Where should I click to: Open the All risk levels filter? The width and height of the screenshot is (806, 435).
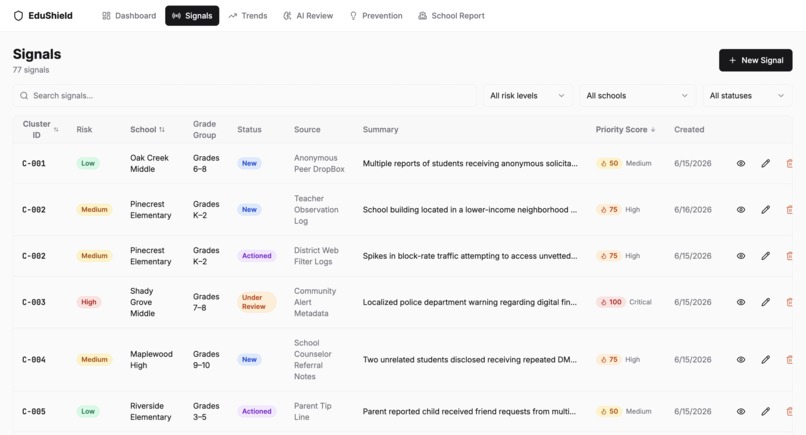click(527, 96)
